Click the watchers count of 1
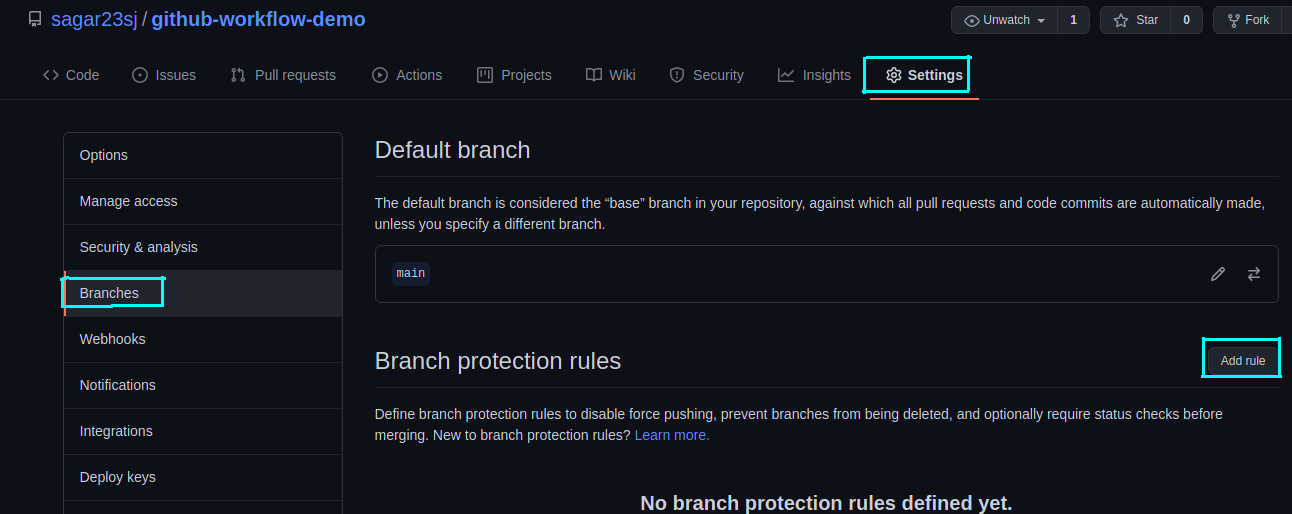The height and width of the screenshot is (514, 1292). (1073, 20)
